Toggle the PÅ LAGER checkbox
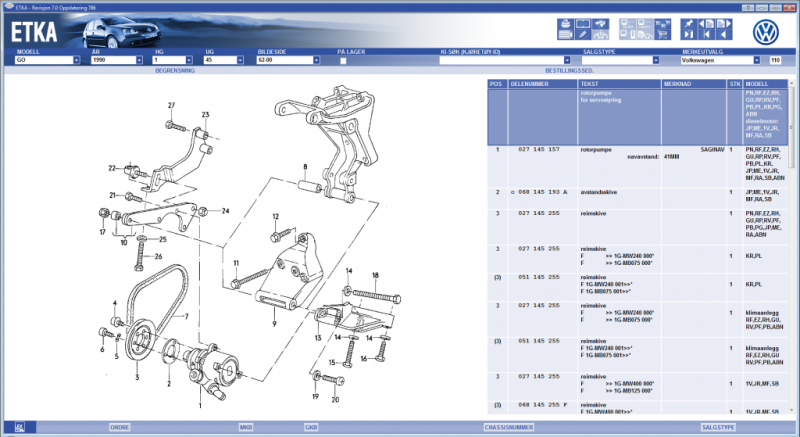 click(342, 61)
